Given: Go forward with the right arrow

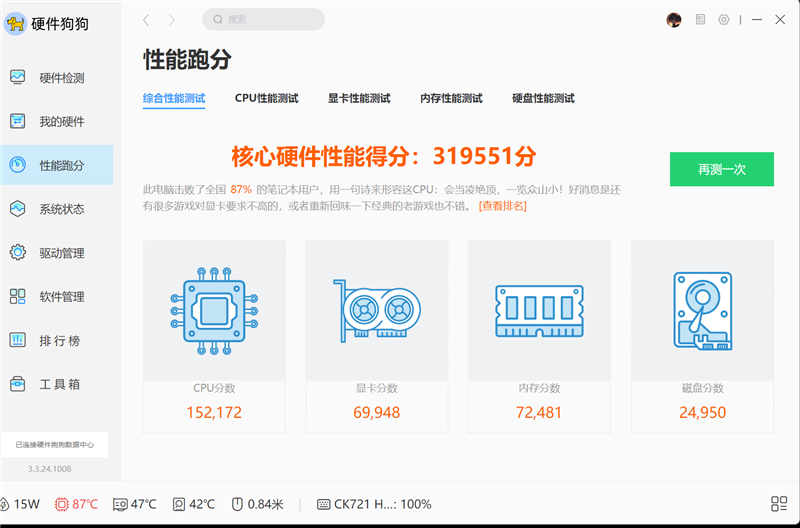Looking at the screenshot, I should (x=171, y=20).
